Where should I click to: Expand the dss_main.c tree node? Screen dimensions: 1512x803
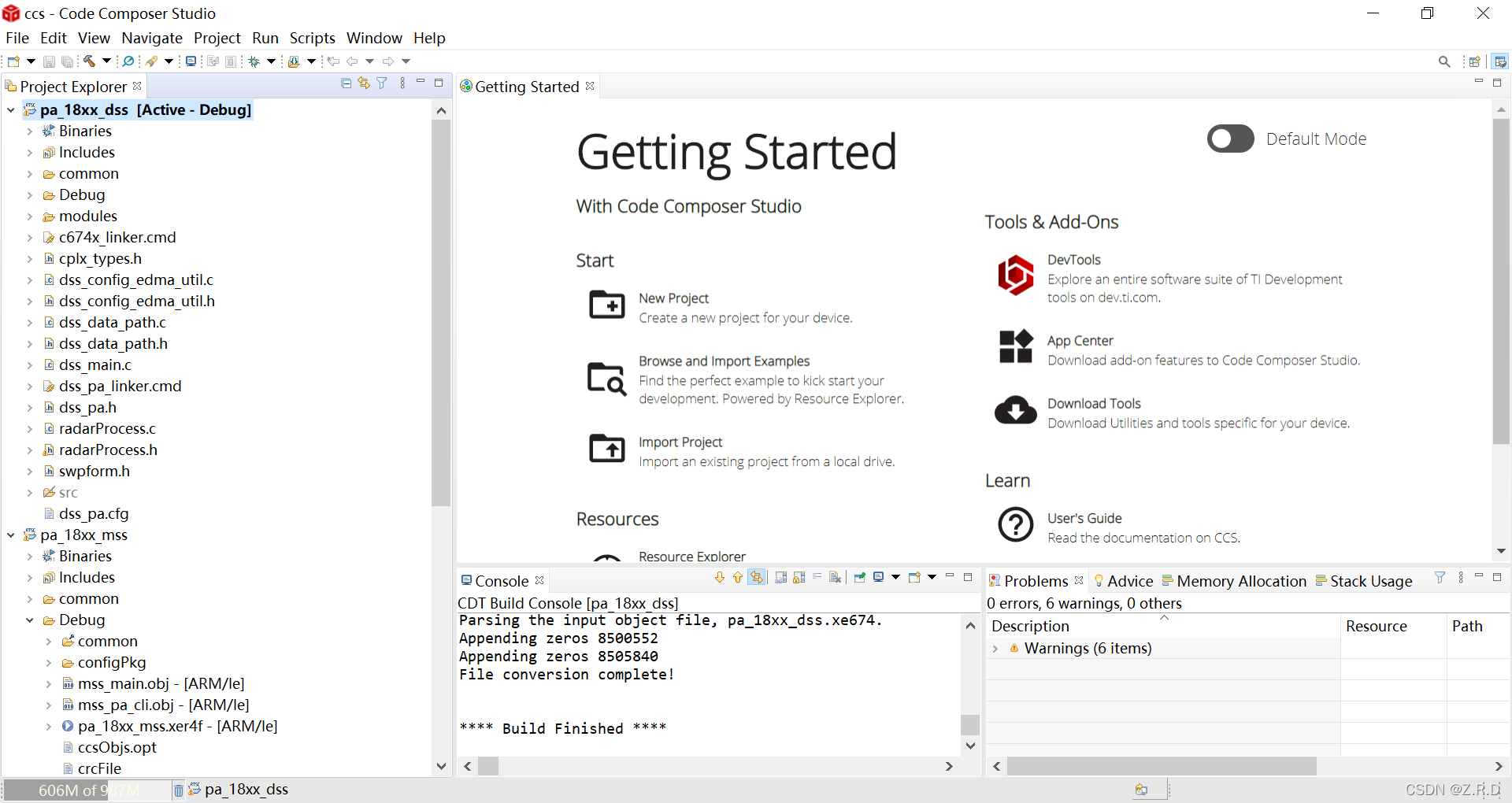(30, 365)
